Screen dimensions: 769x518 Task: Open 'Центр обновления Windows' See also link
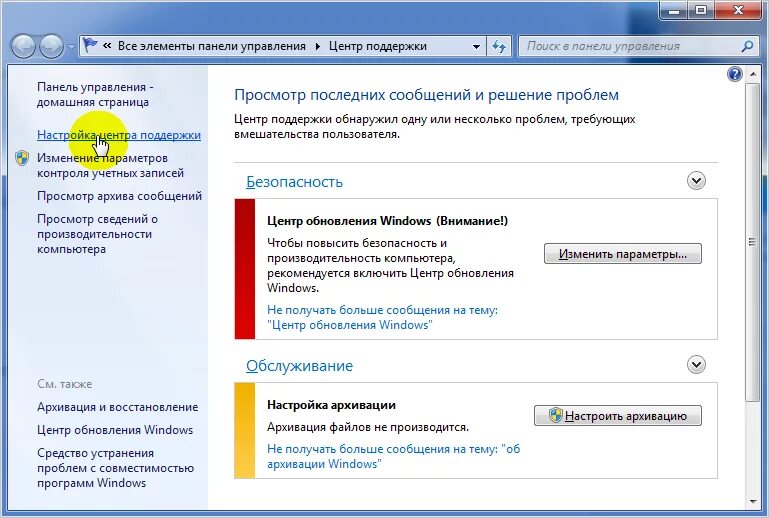click(x=115, y=430)
